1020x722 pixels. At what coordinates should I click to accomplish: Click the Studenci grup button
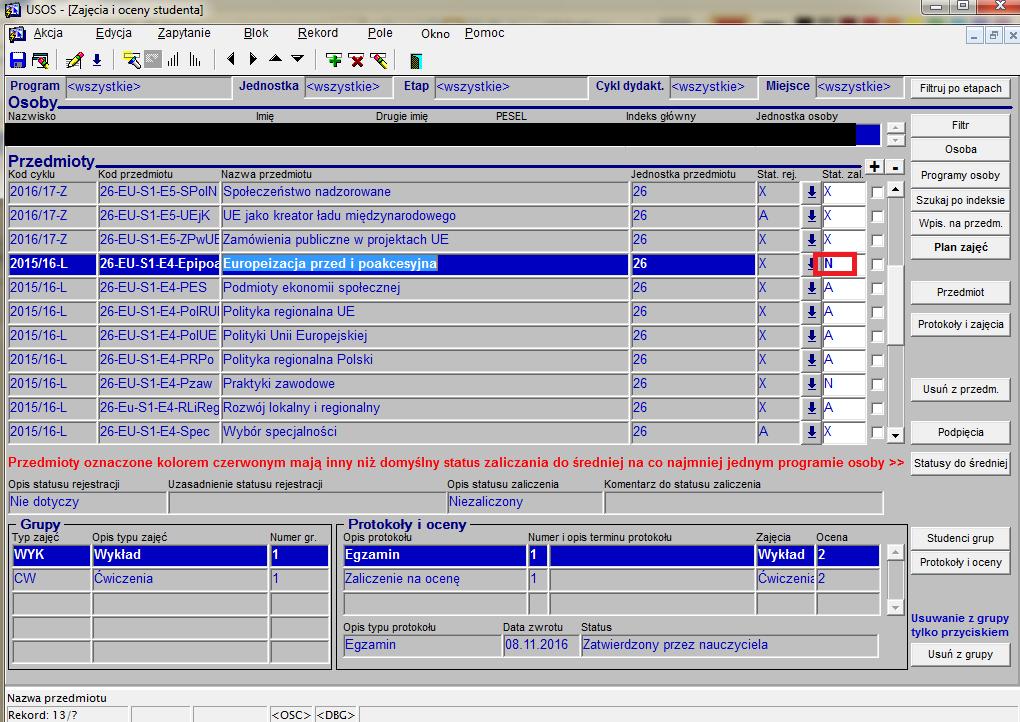(960, 539)
